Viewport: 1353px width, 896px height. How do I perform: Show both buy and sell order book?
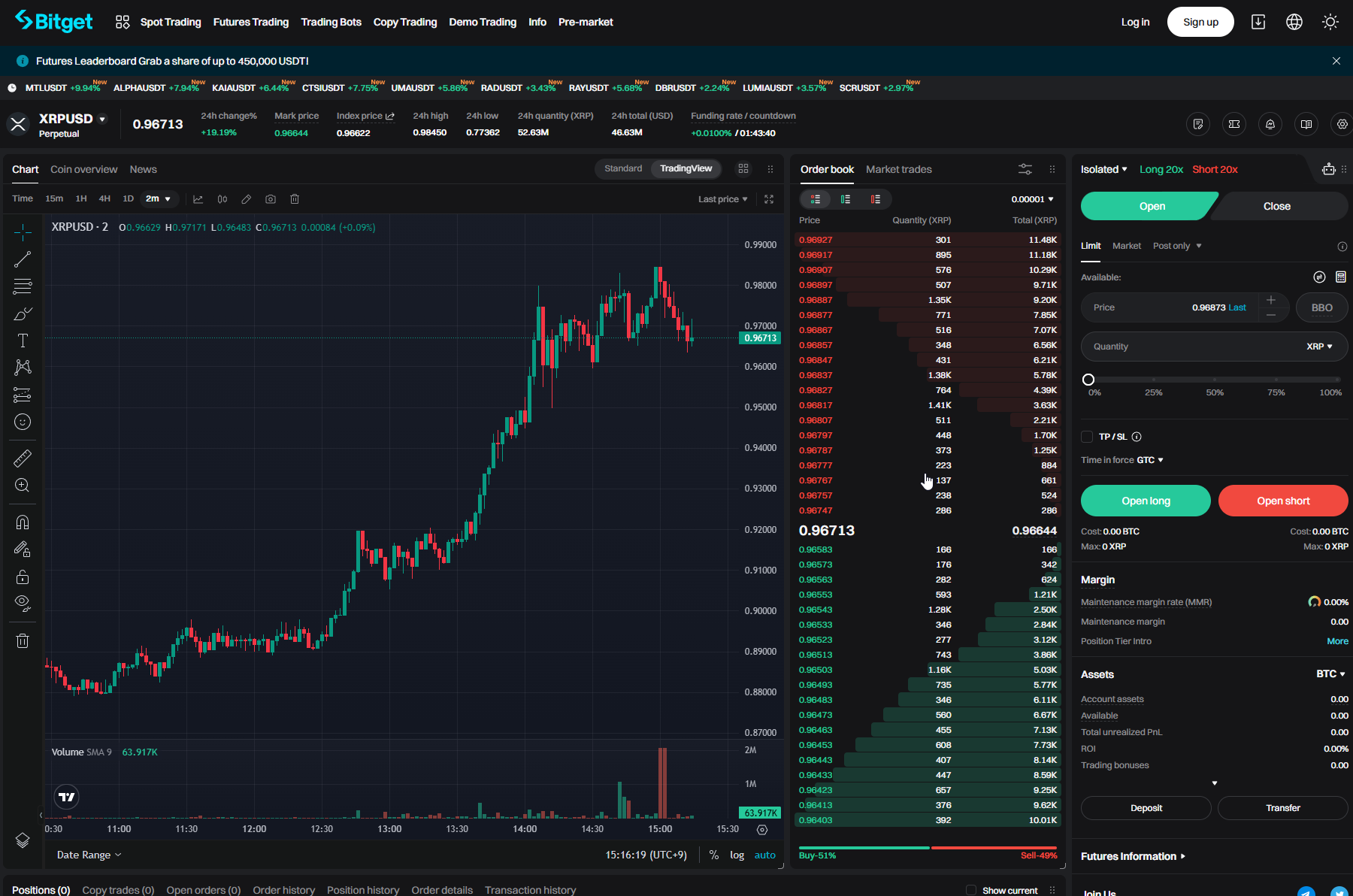[x=816, y=199]
